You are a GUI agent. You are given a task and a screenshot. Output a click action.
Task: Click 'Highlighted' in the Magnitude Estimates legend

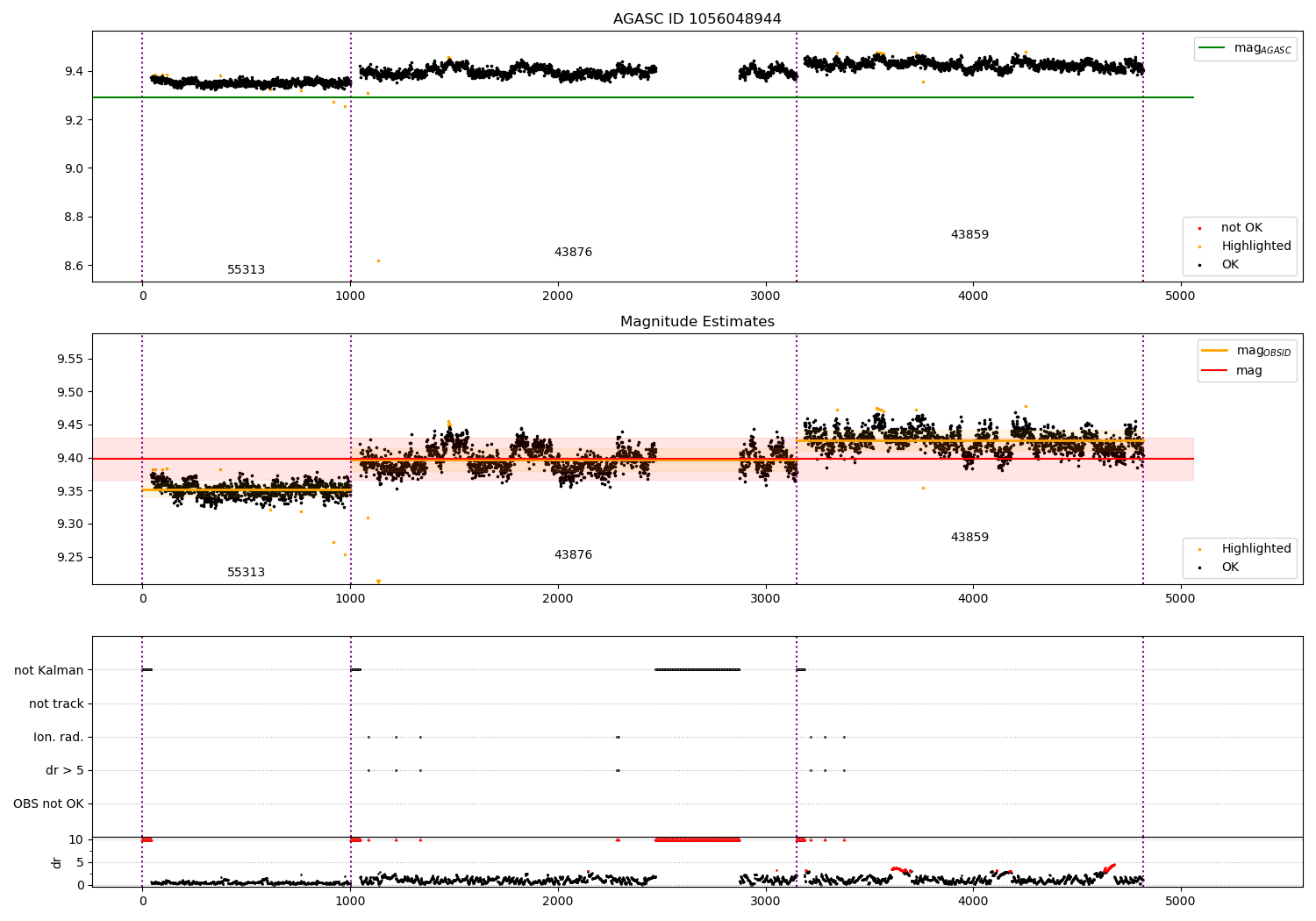coord(1256,548)
